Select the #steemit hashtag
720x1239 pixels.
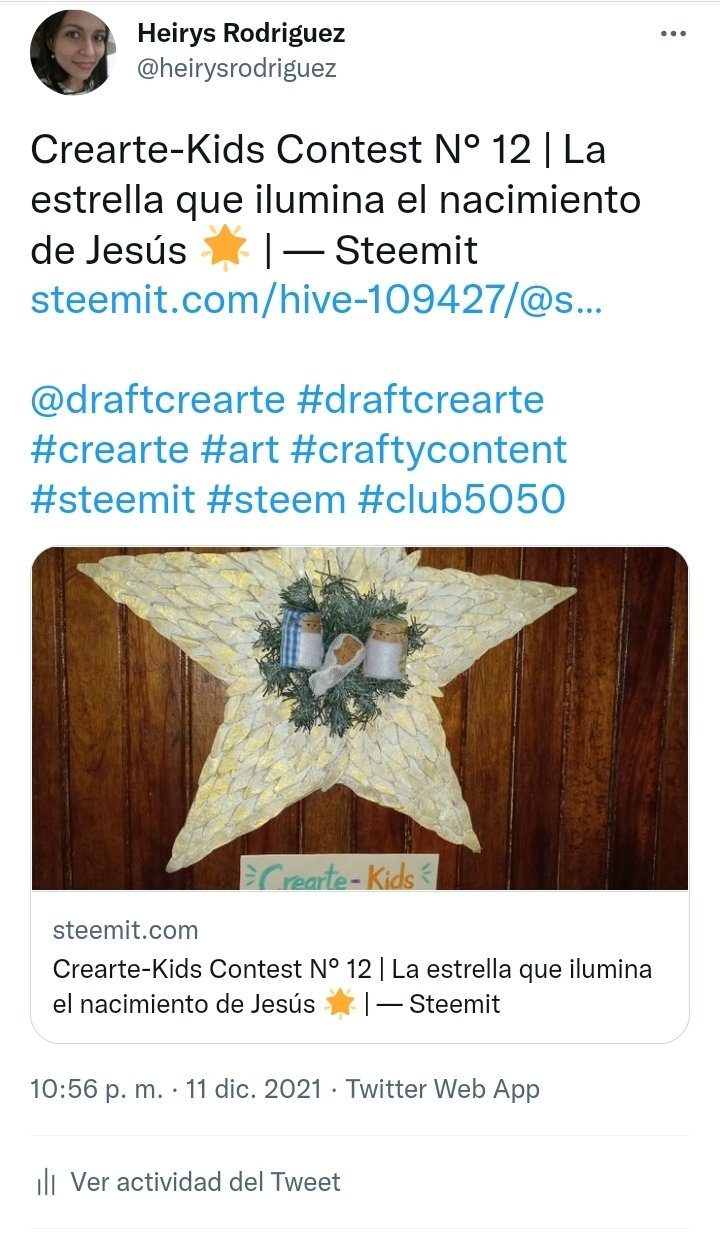113,499
